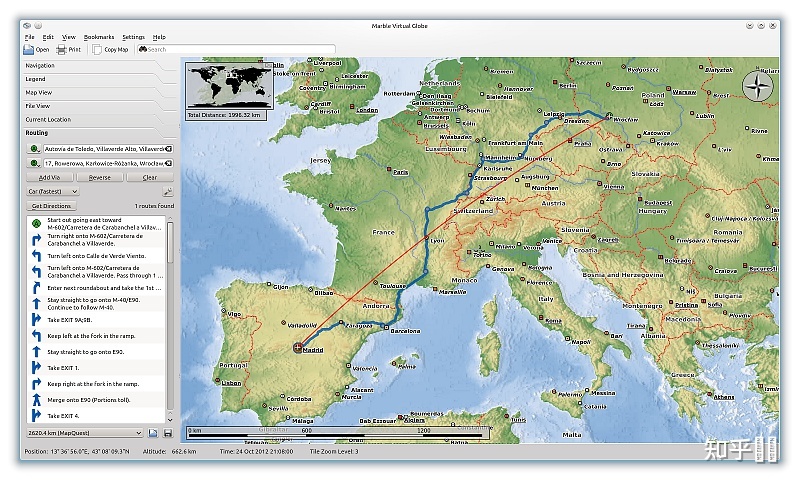
Task: Click the Tile Zoom Level status text
Action: pos(334,451)
